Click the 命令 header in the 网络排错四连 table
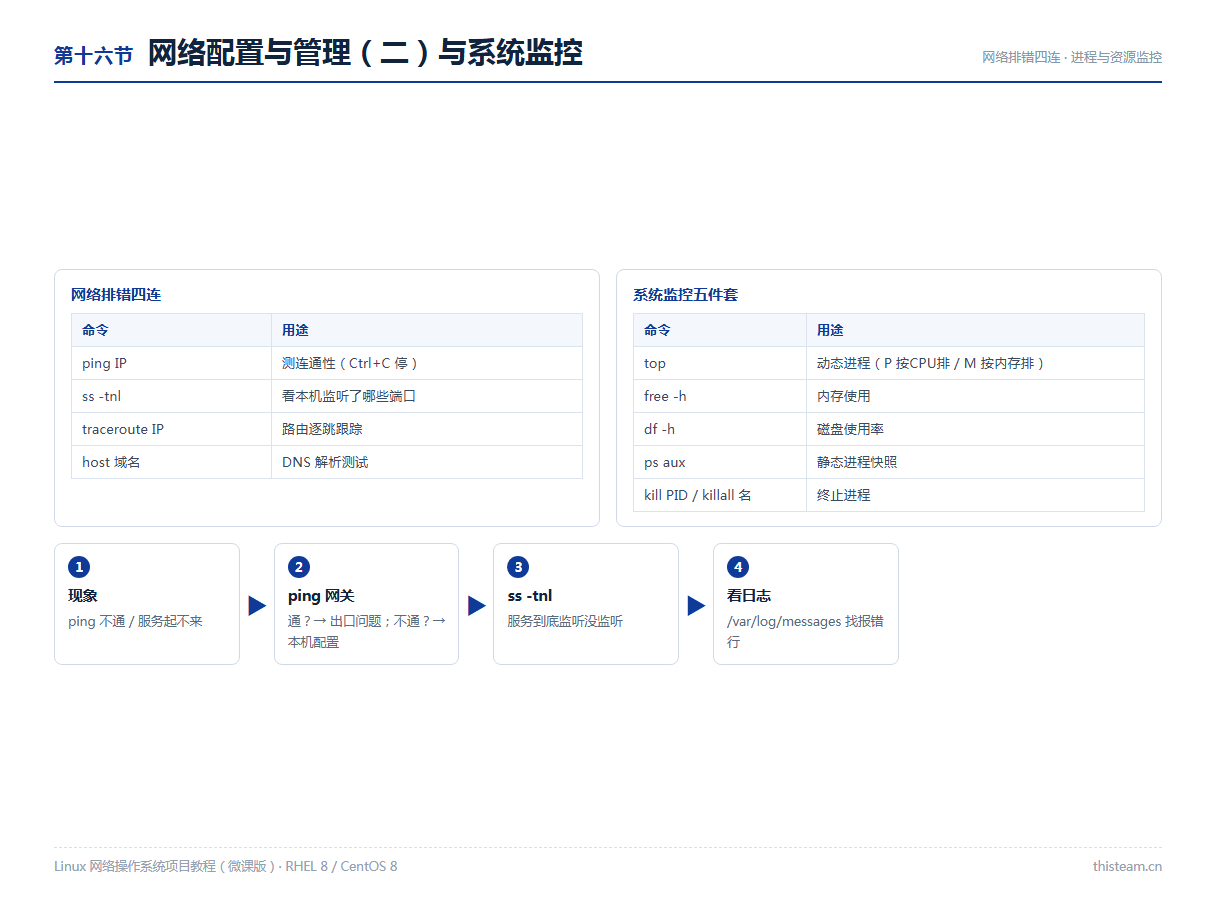 coord(171,330)
